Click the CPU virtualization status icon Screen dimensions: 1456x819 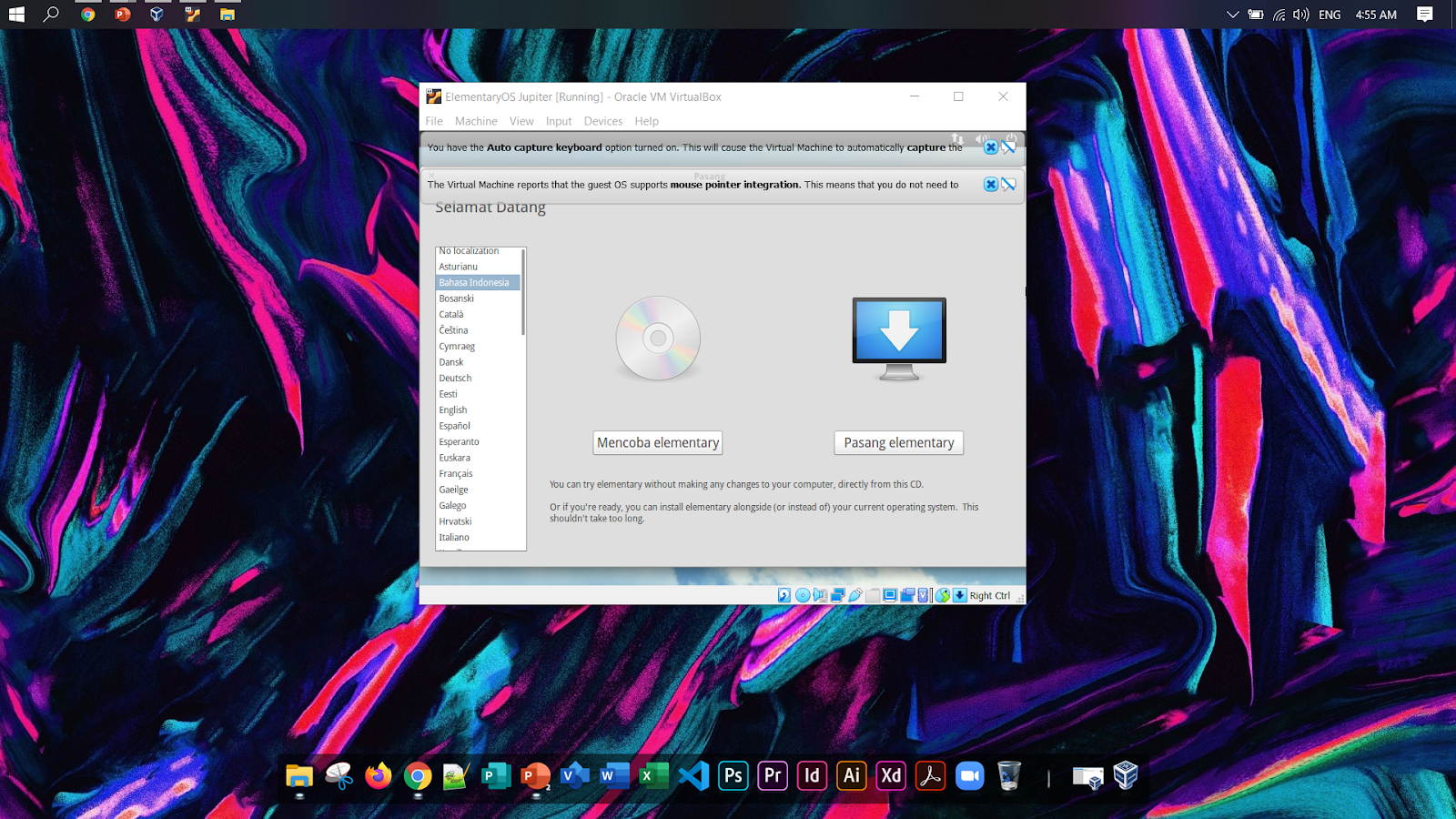click(923, 595)
